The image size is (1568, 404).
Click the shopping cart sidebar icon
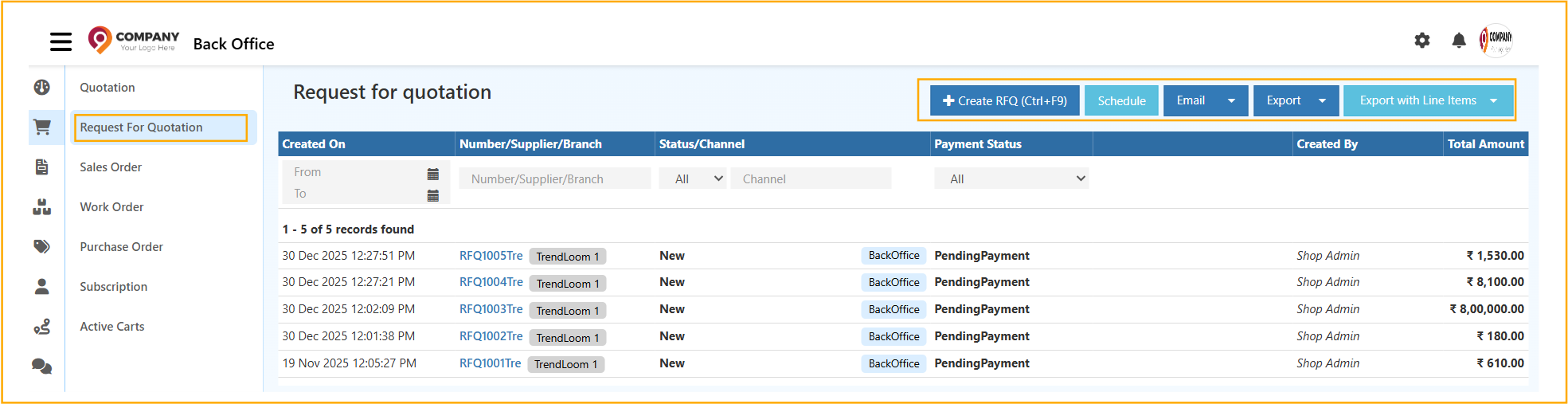coord(42,127)
